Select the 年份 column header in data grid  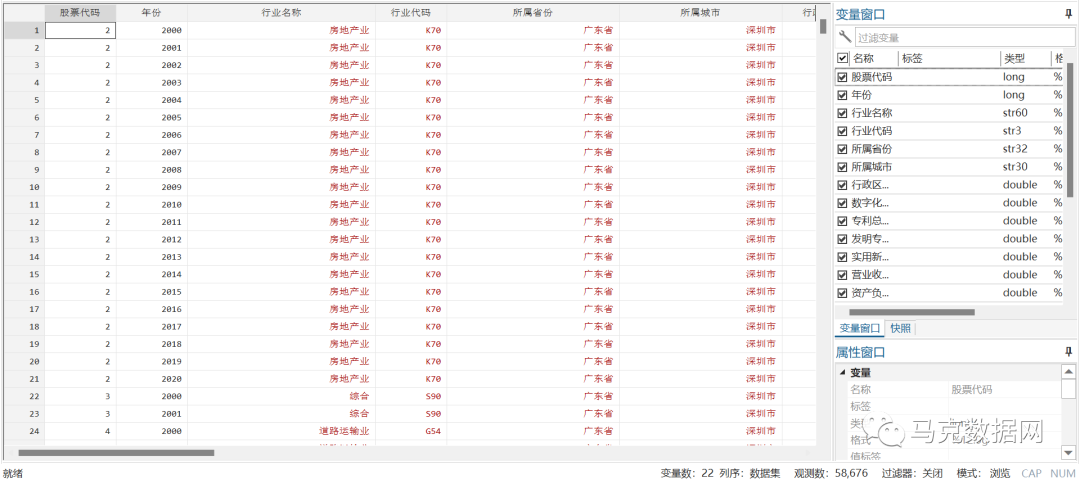tap(152, 13)
